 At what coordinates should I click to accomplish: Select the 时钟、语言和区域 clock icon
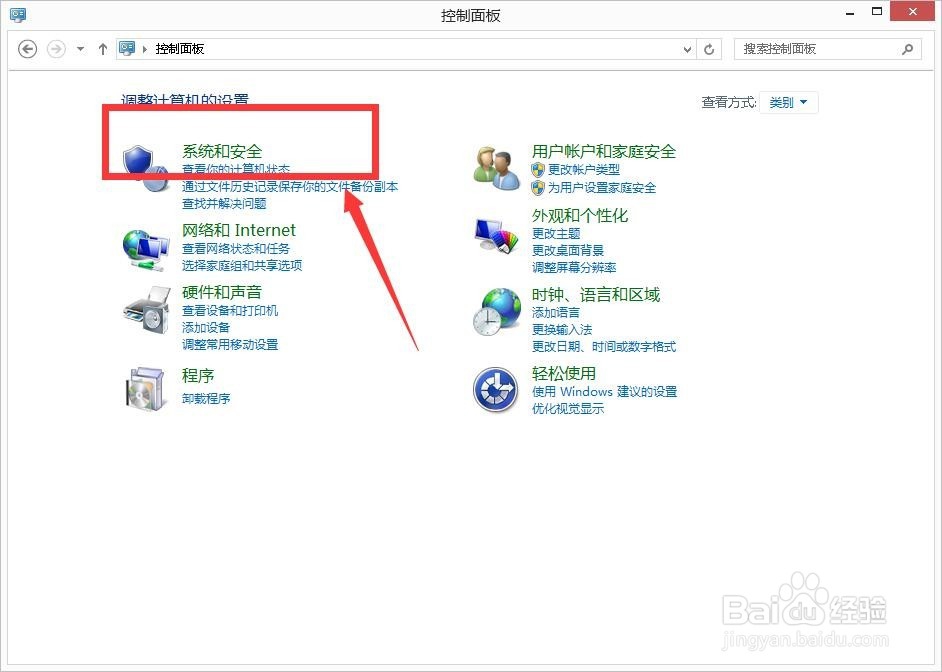pyautogui.click(x=494, y=315)
